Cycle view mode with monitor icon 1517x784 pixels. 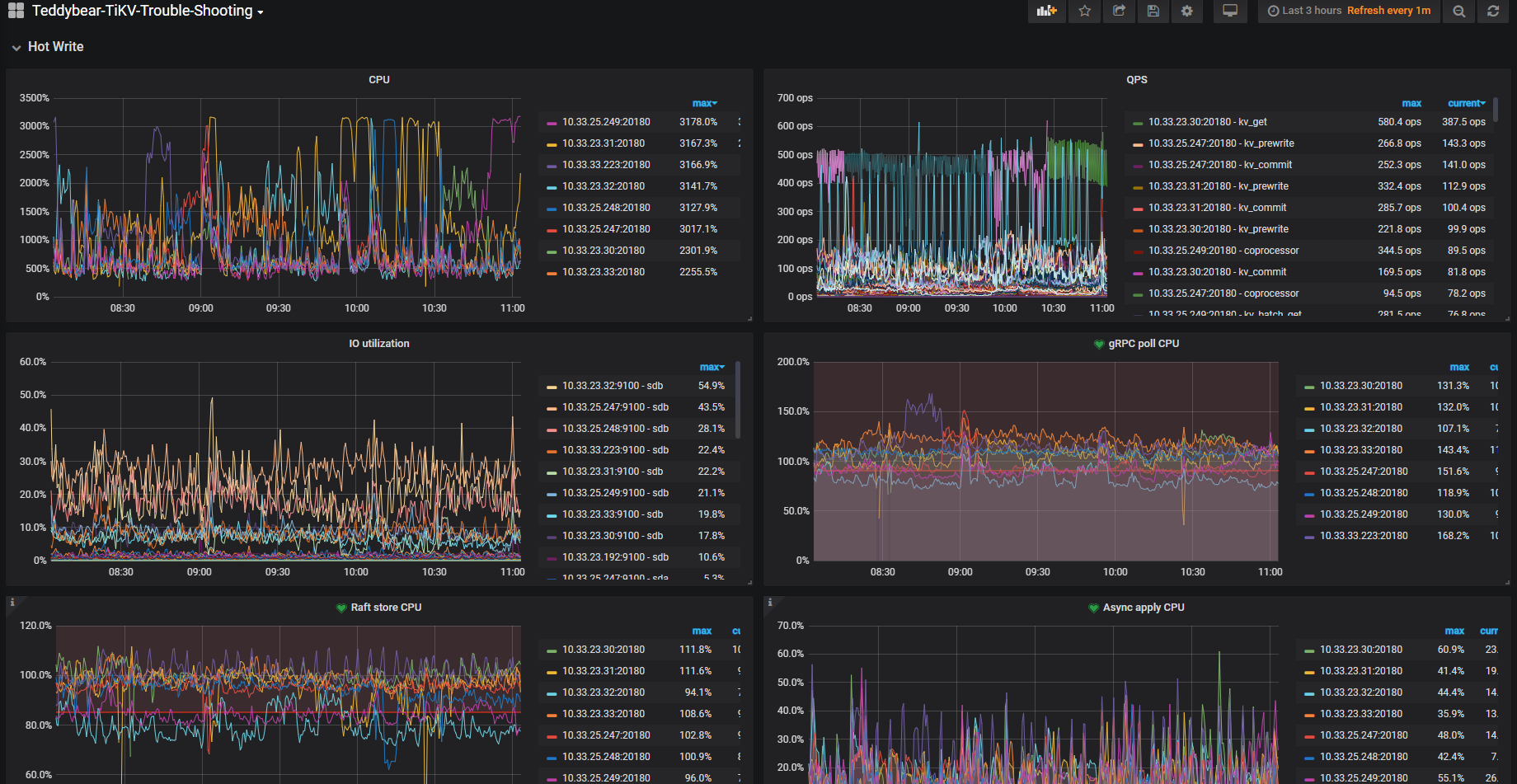(x=1229, y=11)
